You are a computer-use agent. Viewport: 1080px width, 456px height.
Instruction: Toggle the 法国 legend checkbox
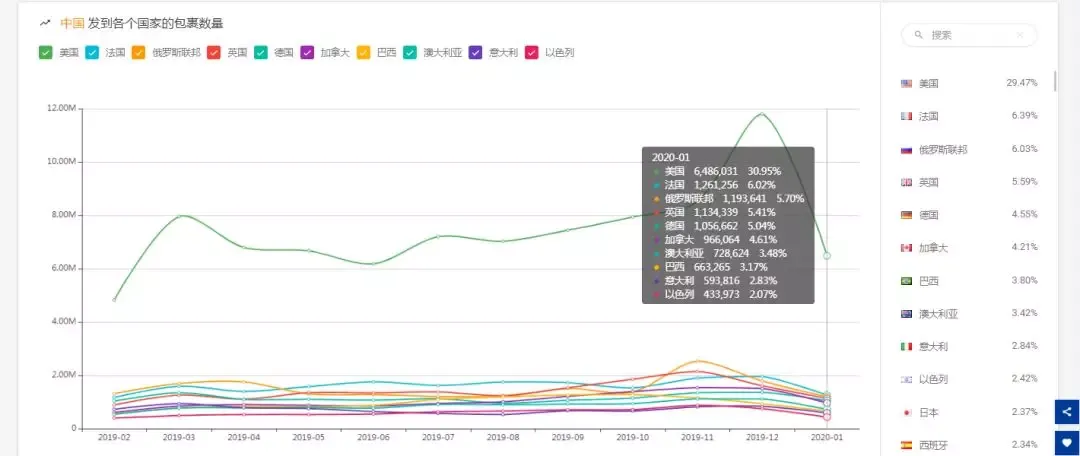(92, 52)
